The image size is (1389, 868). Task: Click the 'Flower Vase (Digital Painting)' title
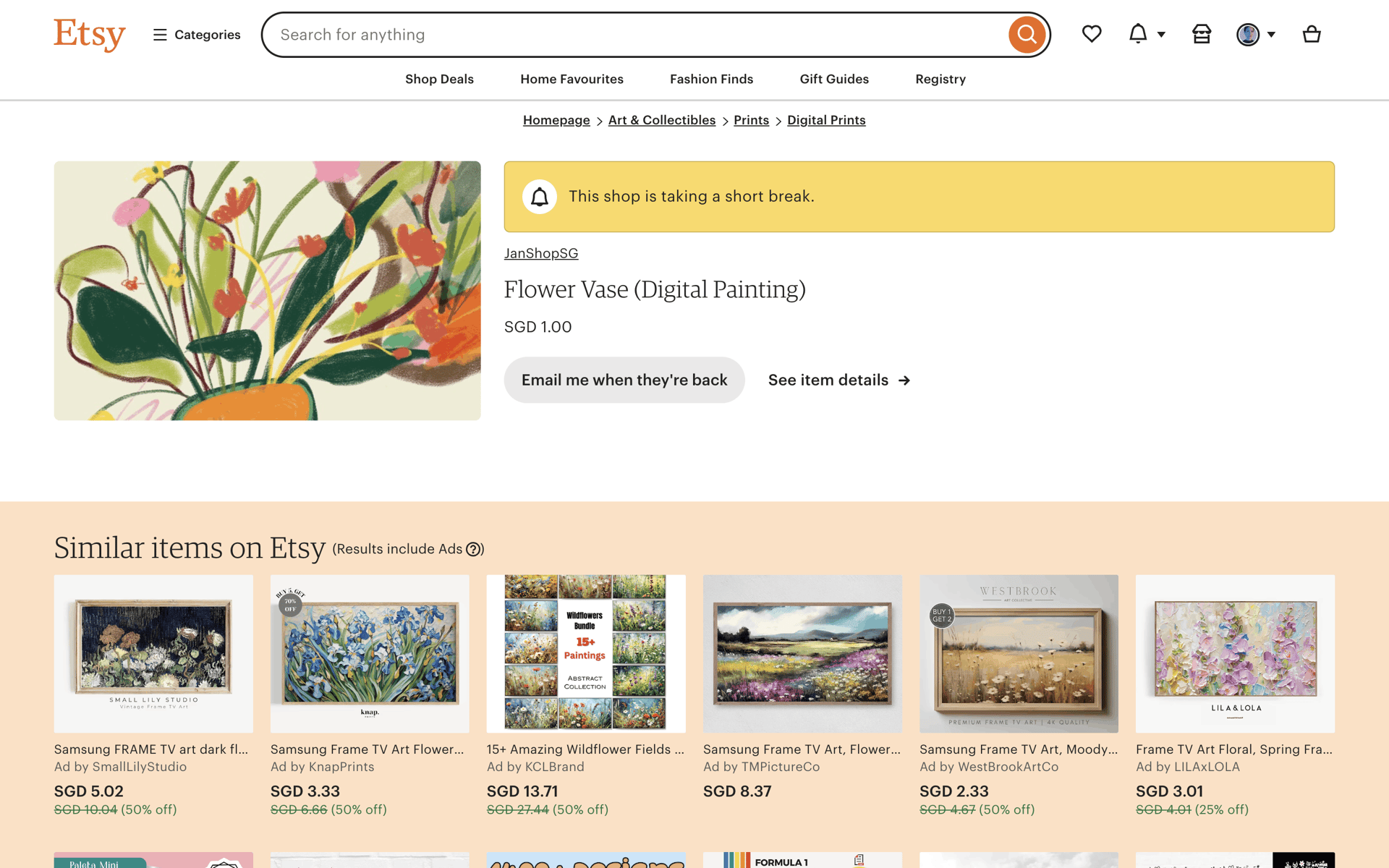pos(655,289)
